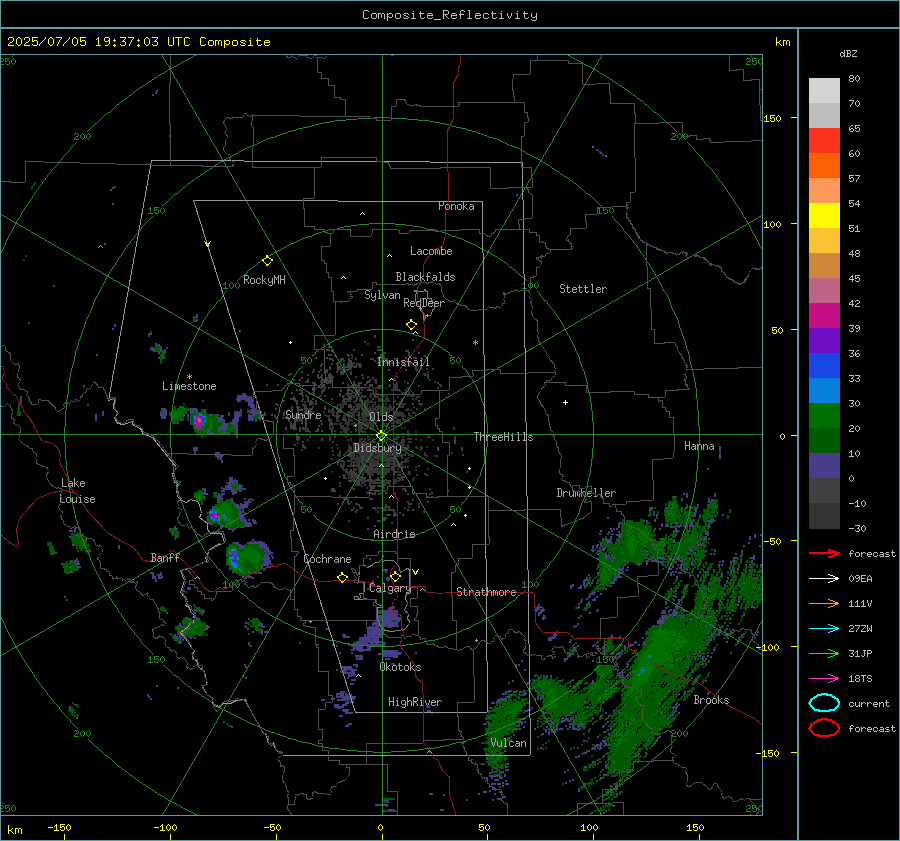Select the light gray 80 dBZ swatch
The image size is (900, 841).
[x=824, y=90]
